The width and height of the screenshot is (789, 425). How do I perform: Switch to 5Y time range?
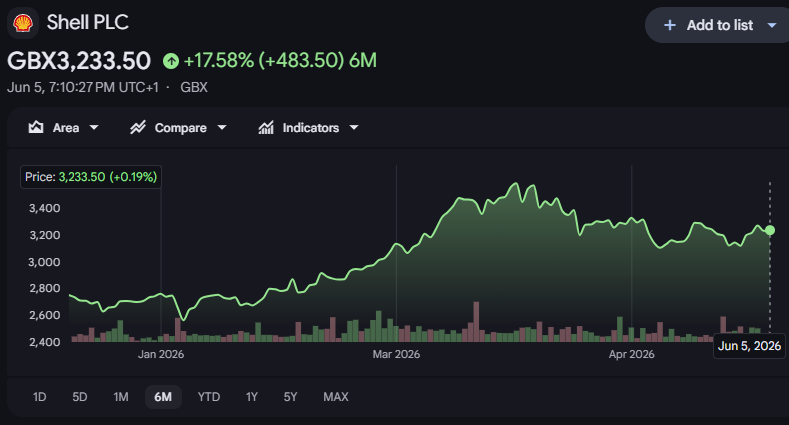click(290, 397)
